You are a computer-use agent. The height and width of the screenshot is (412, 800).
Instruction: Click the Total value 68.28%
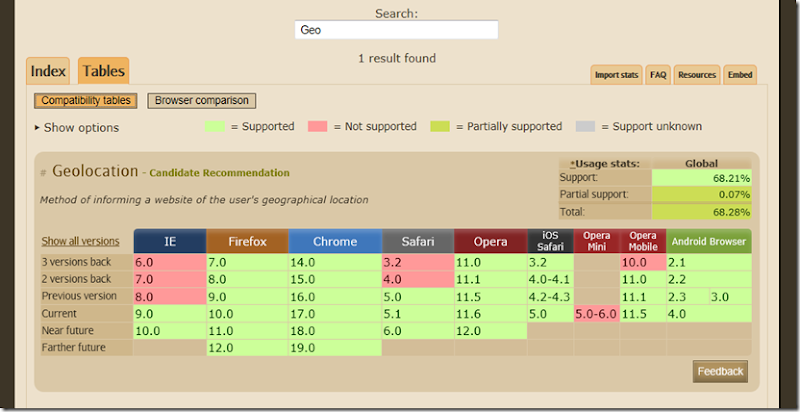702,212
